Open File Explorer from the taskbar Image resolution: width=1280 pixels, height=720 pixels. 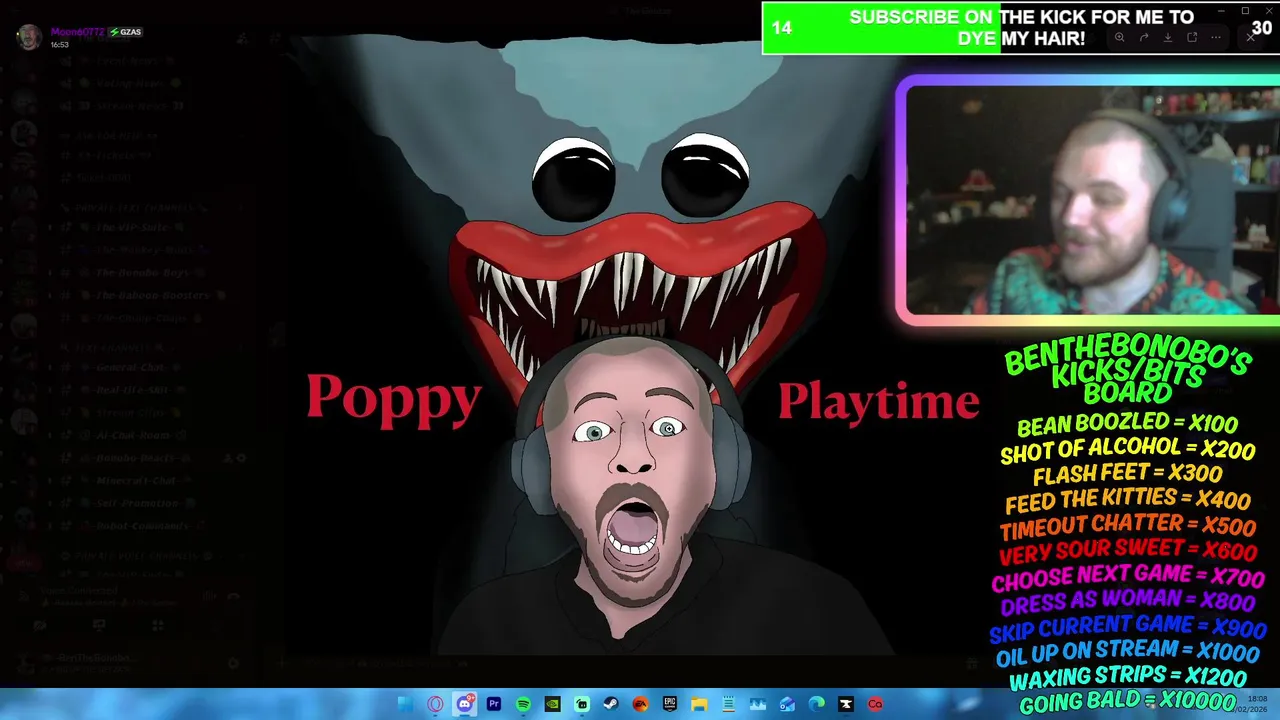699,704
